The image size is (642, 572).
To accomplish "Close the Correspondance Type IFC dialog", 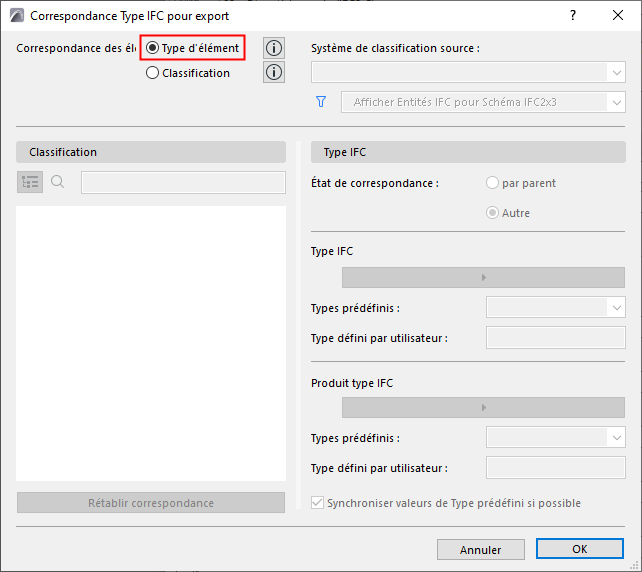I will pyautogui.click(x=618, y=16).
